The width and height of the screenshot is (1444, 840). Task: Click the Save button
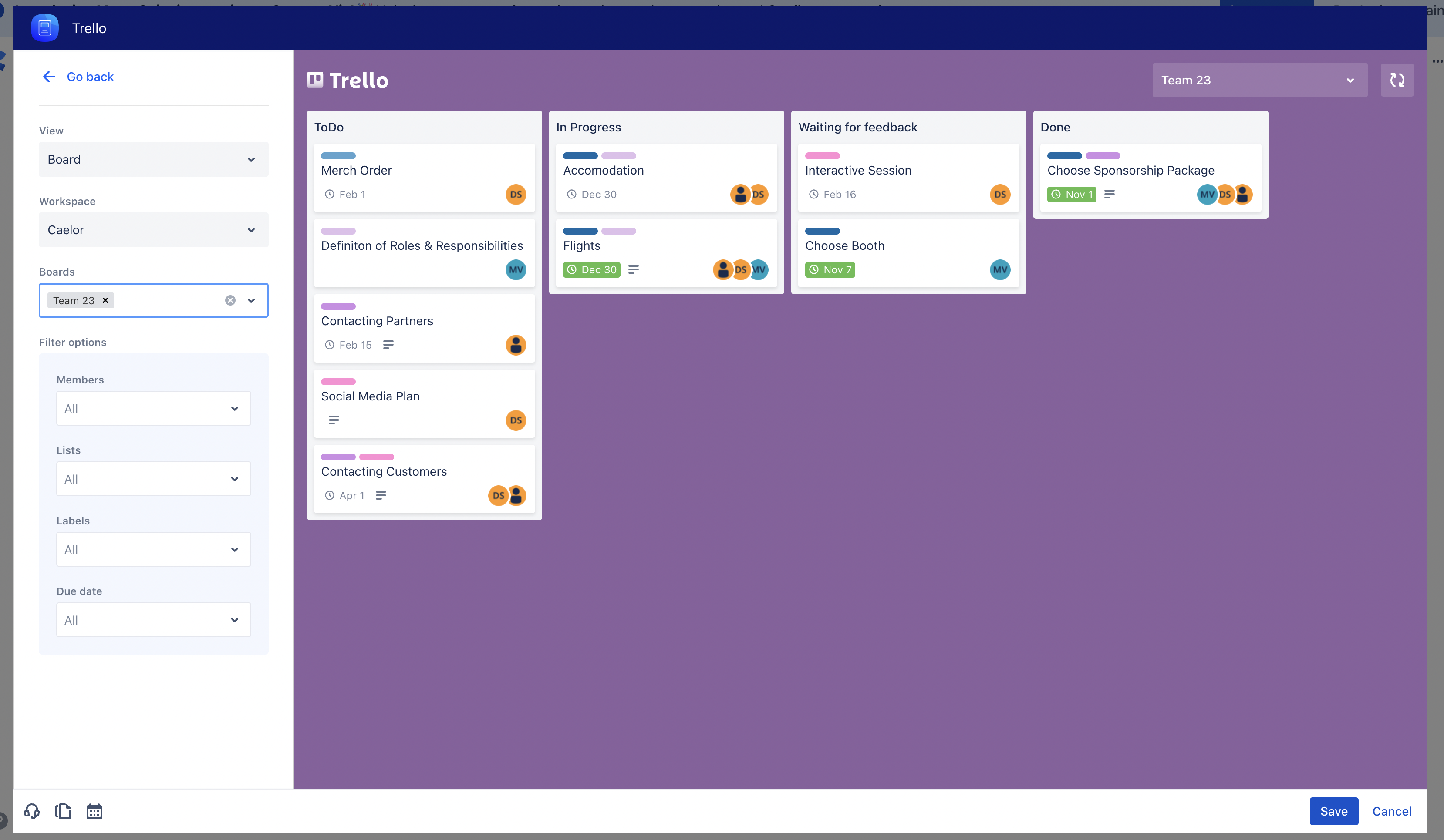click(x=1333, y=811)
